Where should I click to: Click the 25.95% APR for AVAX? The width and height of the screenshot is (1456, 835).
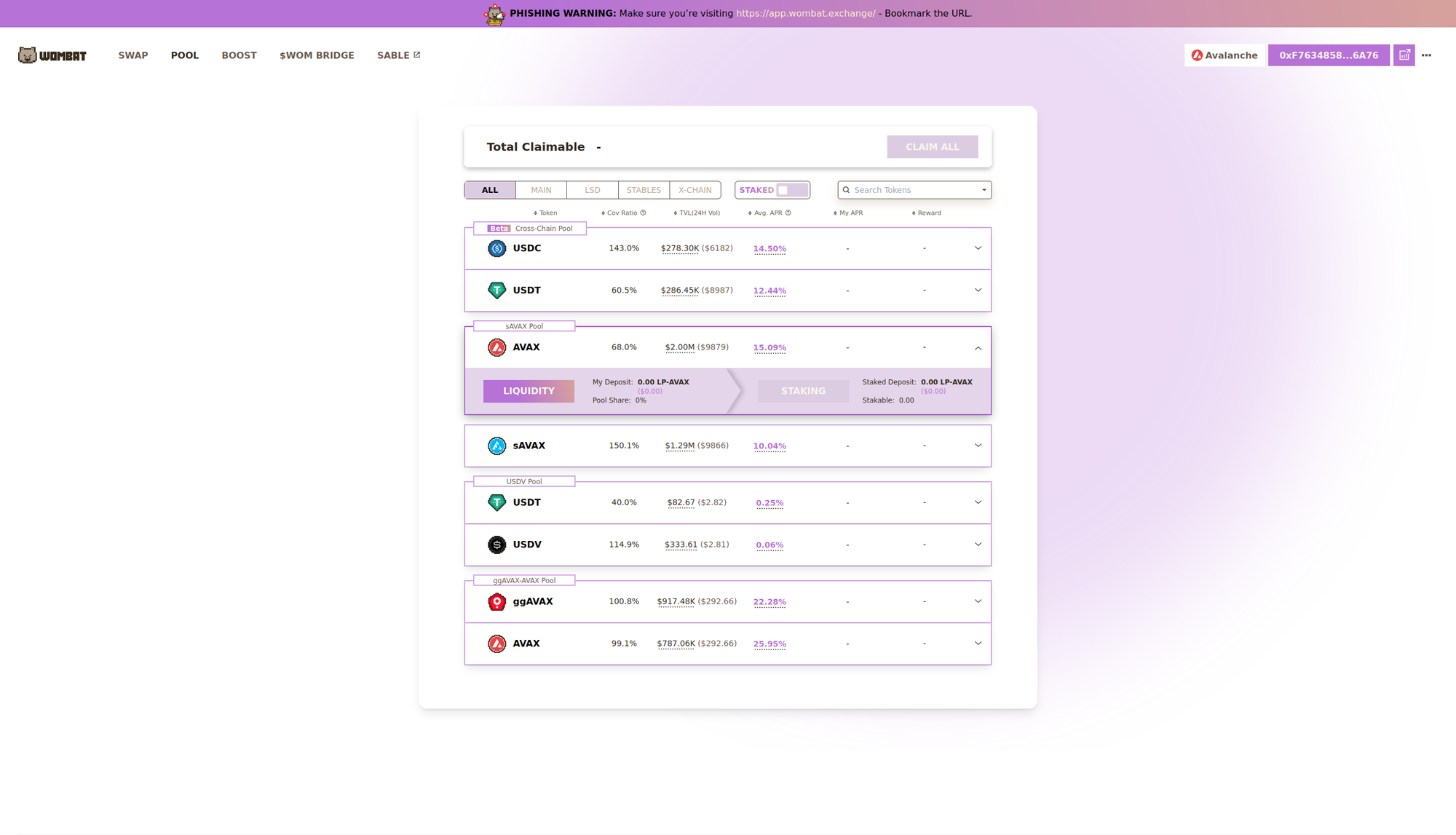[x=769, y=644]
